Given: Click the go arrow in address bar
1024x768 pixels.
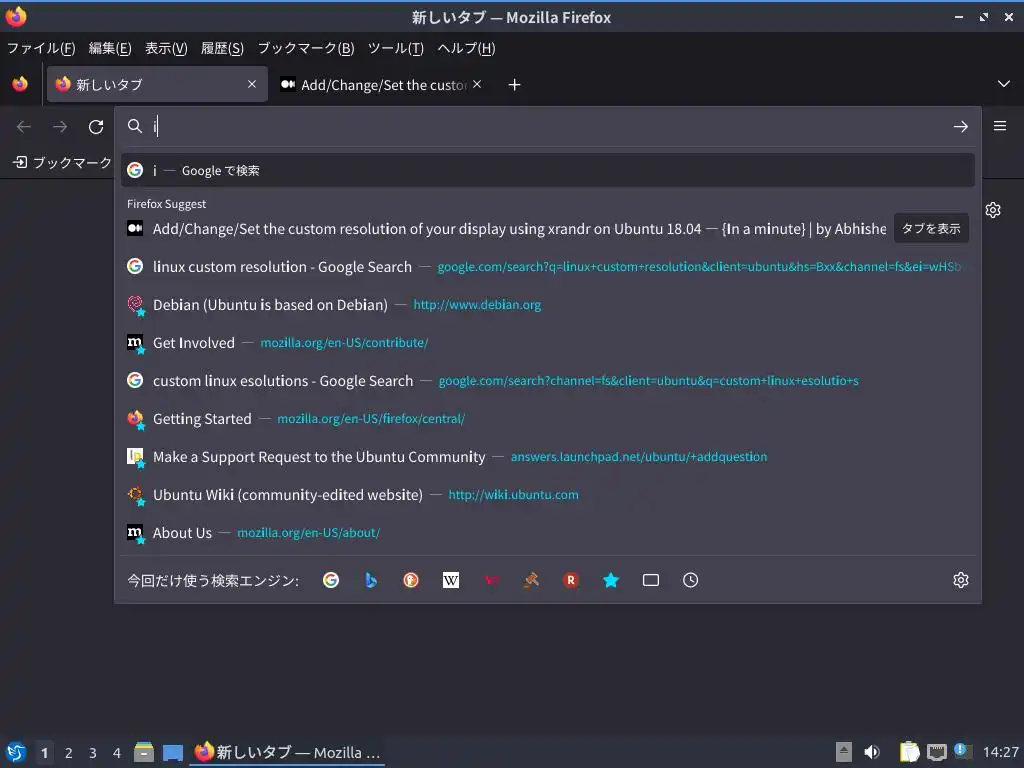Looking at the screenshot, I should point(961,127).
